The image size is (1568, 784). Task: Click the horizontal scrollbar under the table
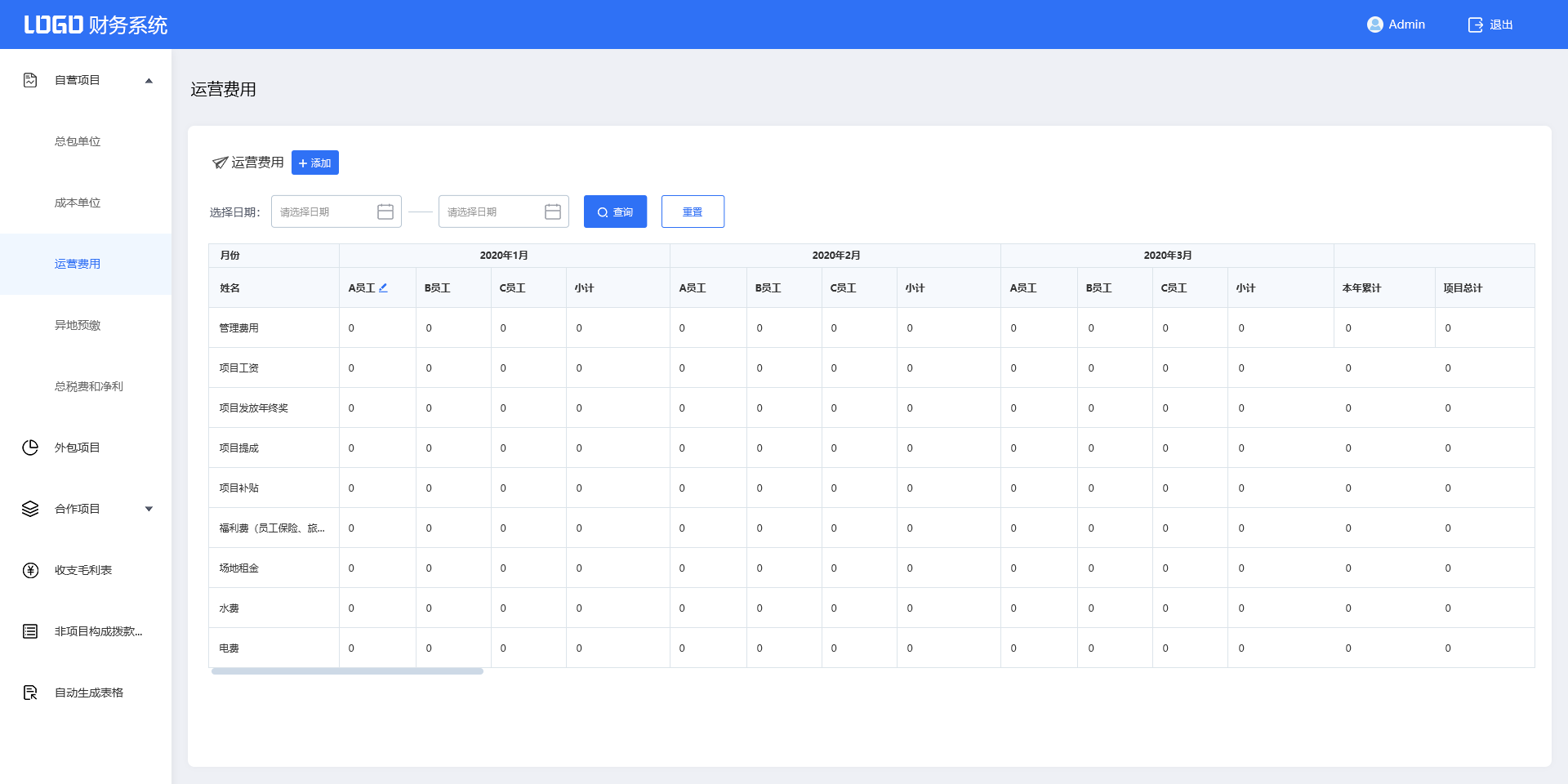pos(347,671)
